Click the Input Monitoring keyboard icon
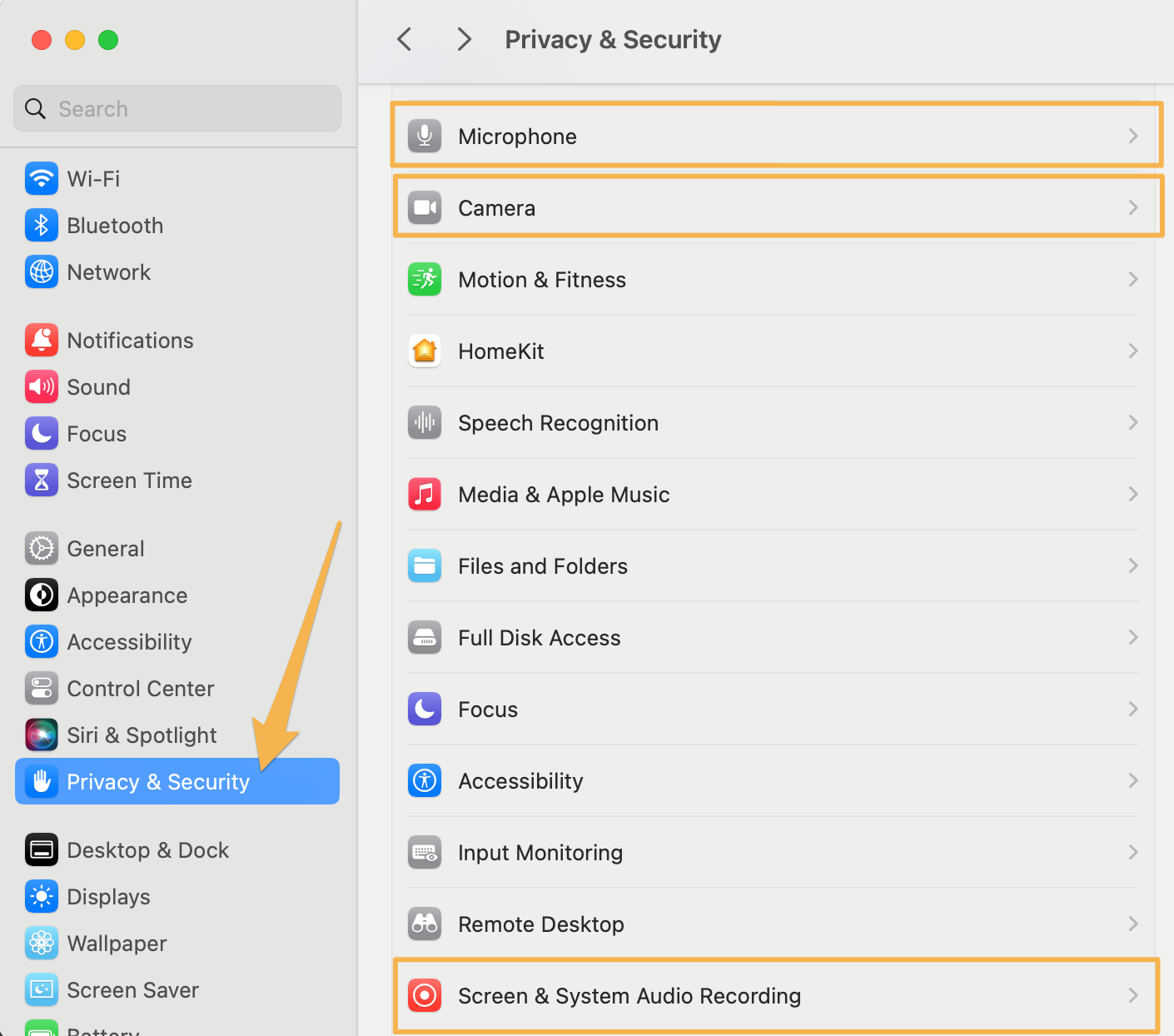Viewport: 1174px width, 1036px height. (425, 852)
